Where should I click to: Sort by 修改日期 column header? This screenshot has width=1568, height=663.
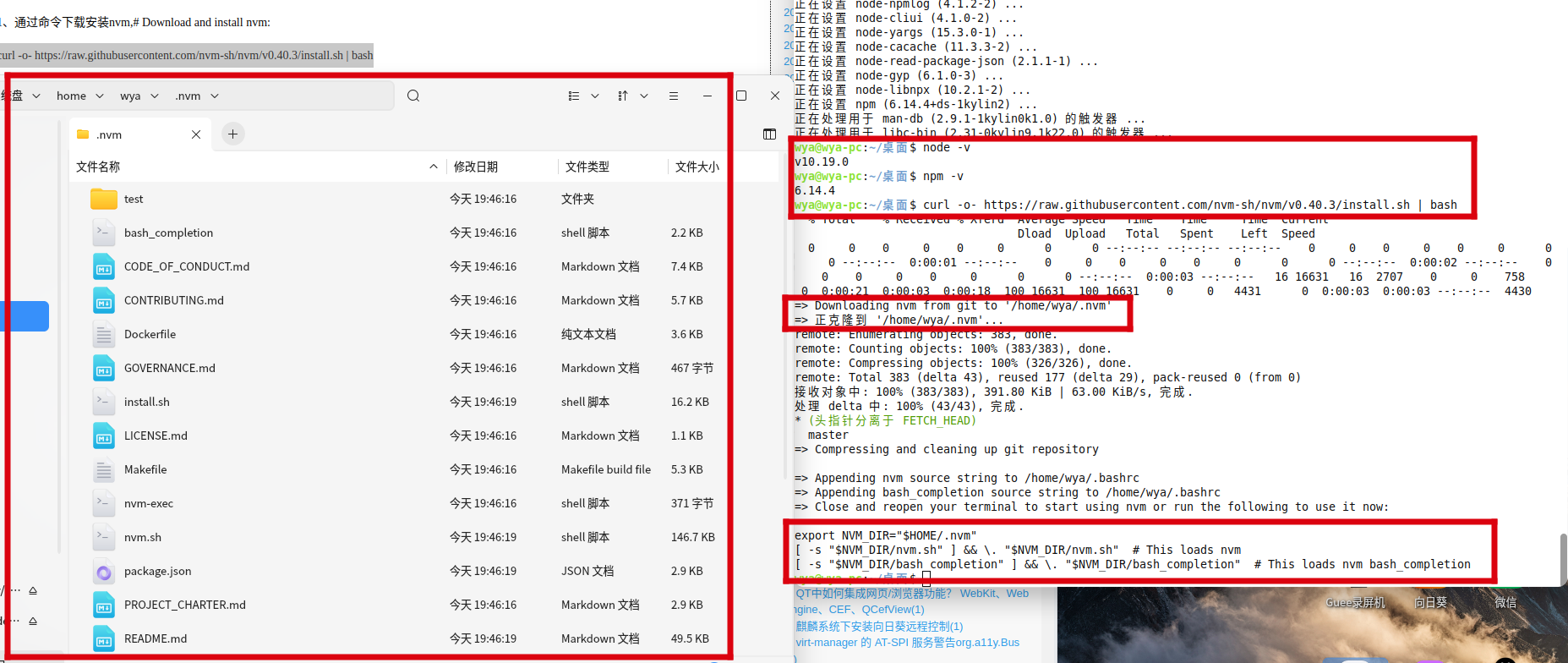click(x=476, y=167)
